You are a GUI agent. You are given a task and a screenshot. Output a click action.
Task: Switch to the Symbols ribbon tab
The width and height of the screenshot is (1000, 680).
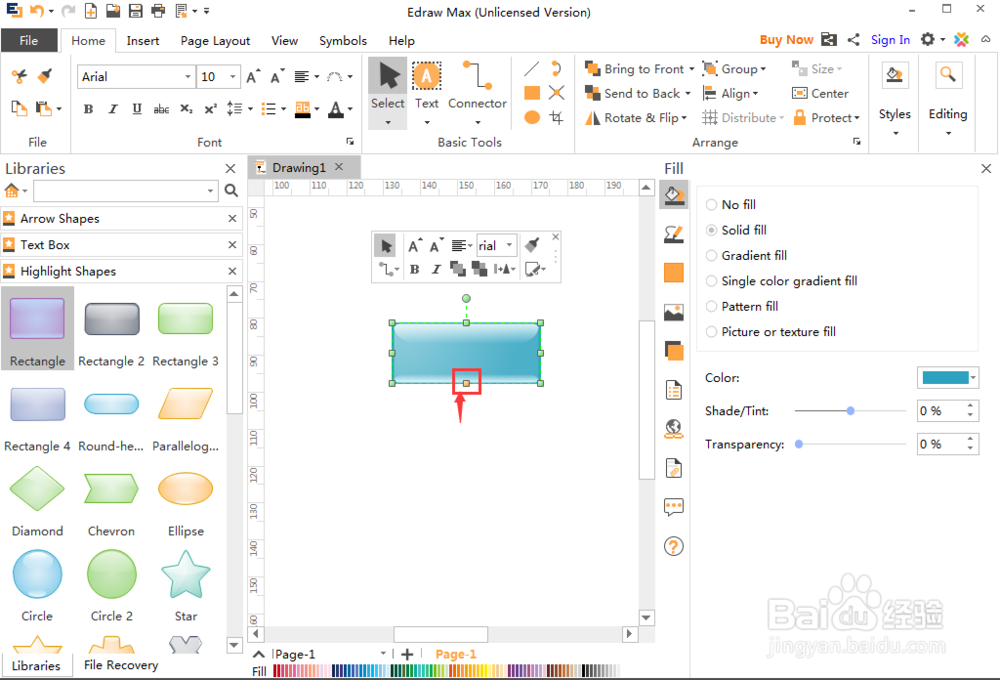point(342,41)
